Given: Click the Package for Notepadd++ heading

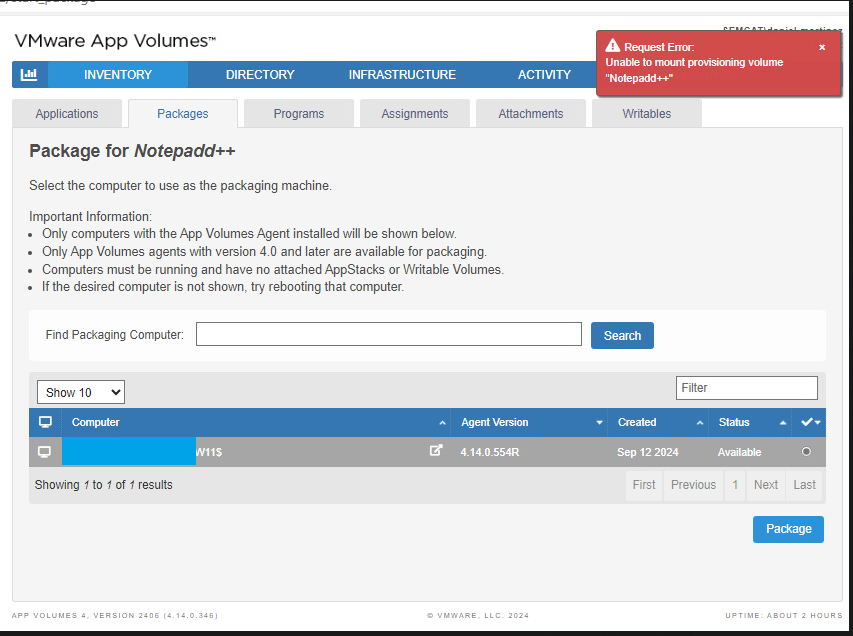Looking at the screenshot, I should tap(132, 151).
